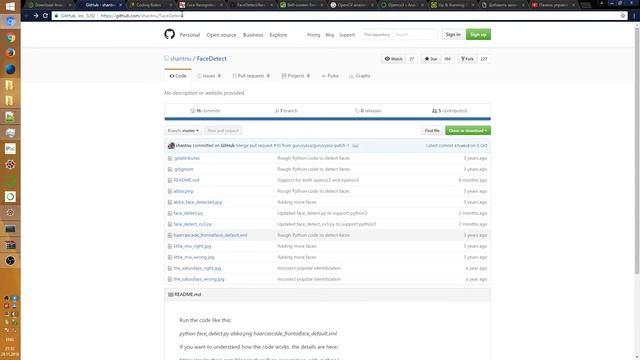Go forward with the browser arrow
This screenshot has width=640, height=360.
tap(36, 16)
